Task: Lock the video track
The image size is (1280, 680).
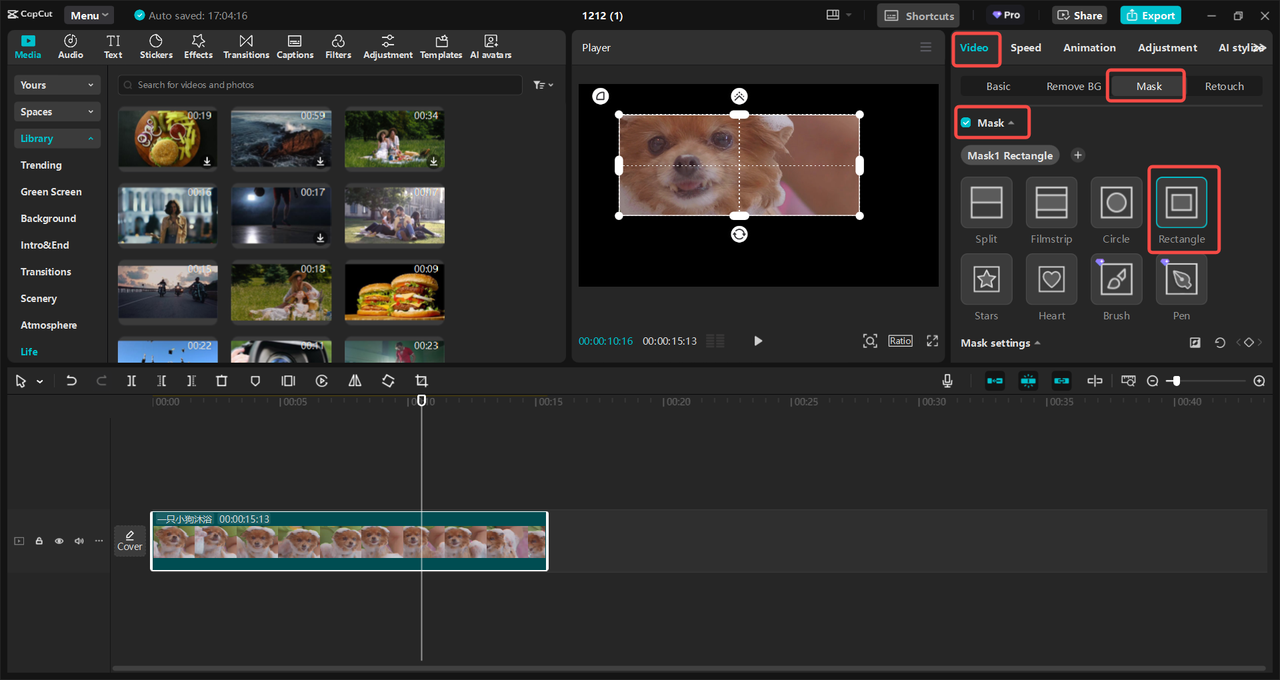Action: 39,541
